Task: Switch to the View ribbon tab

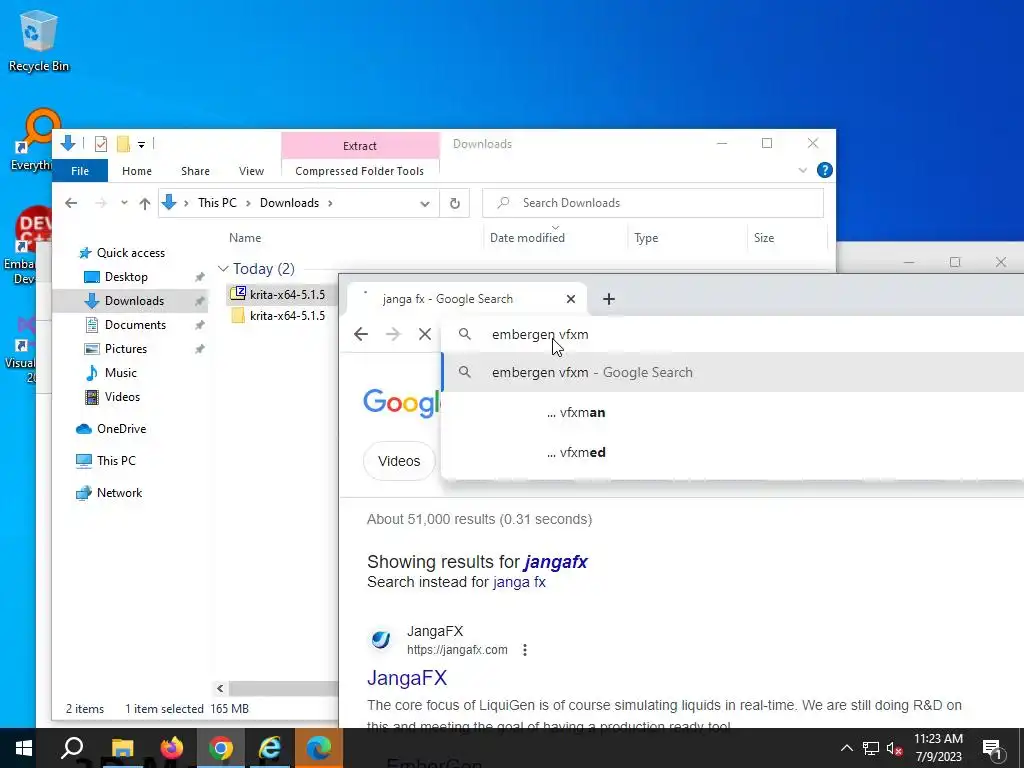Action: [251, 171]
